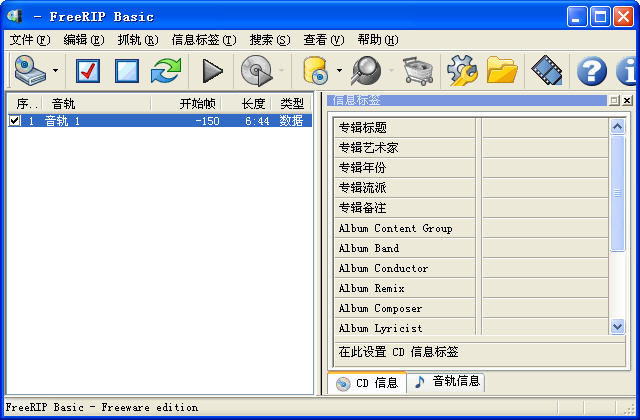Open the 抓轨(R) menu
Screen dimensions: 640x420
138,40
